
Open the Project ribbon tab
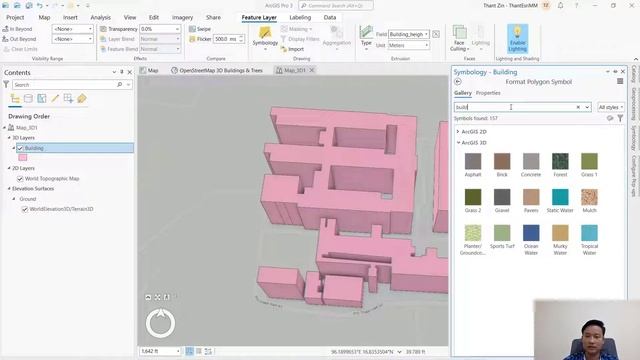(15, 18)
